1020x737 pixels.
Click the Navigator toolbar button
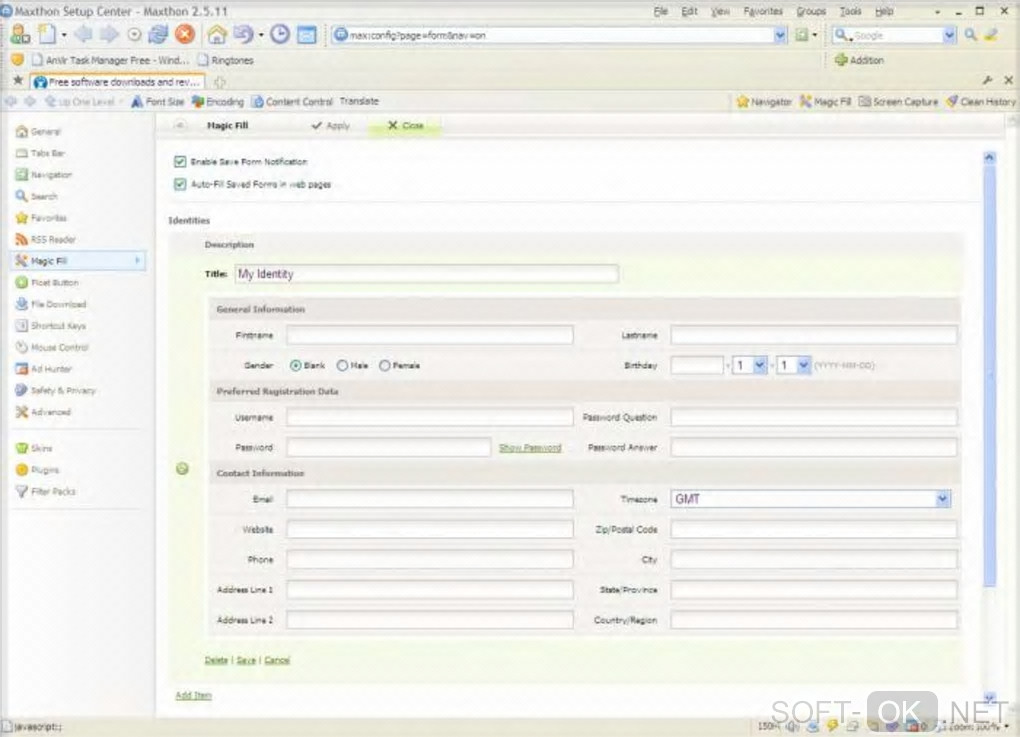tap(764, 101)
